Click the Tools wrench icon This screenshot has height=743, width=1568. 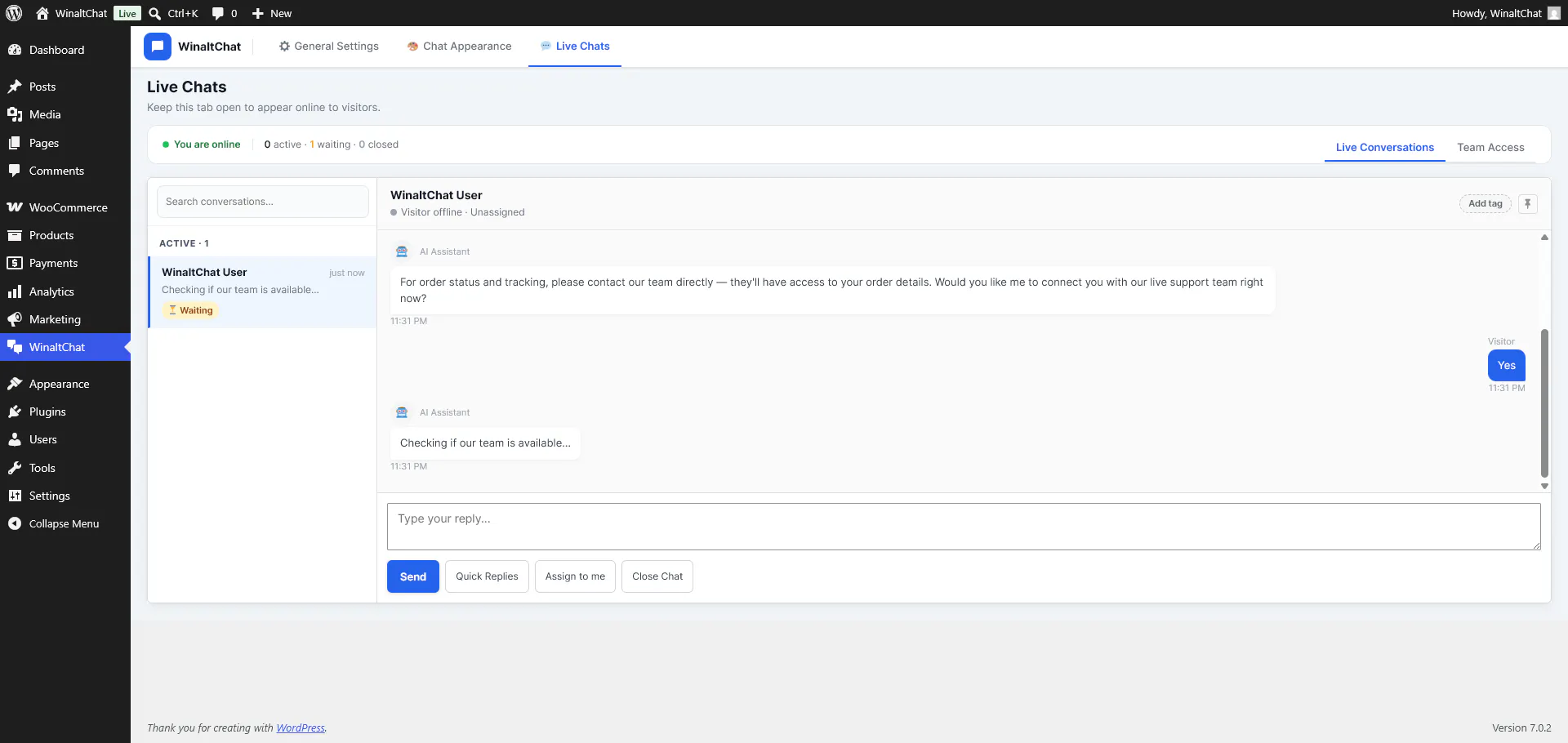[x=15, y=468]
